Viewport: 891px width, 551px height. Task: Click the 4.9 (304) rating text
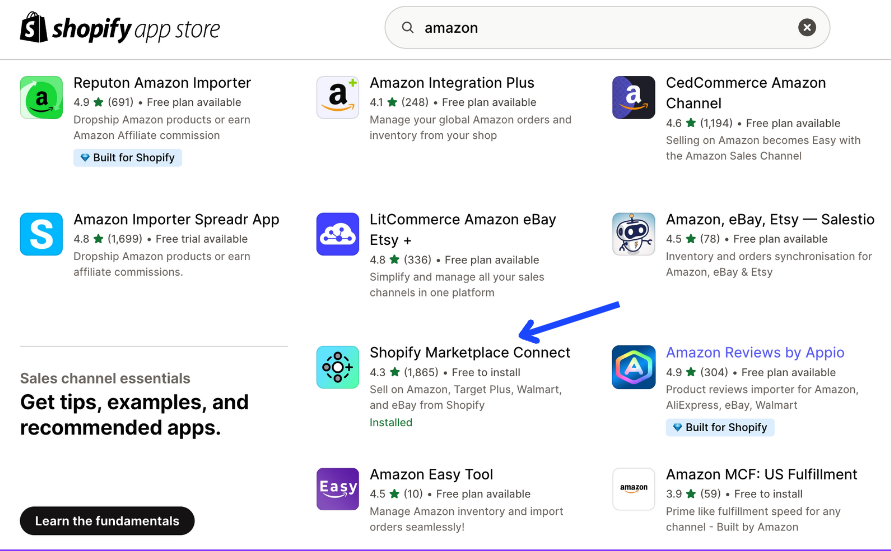pyautogui.click(x=697, y=373)
